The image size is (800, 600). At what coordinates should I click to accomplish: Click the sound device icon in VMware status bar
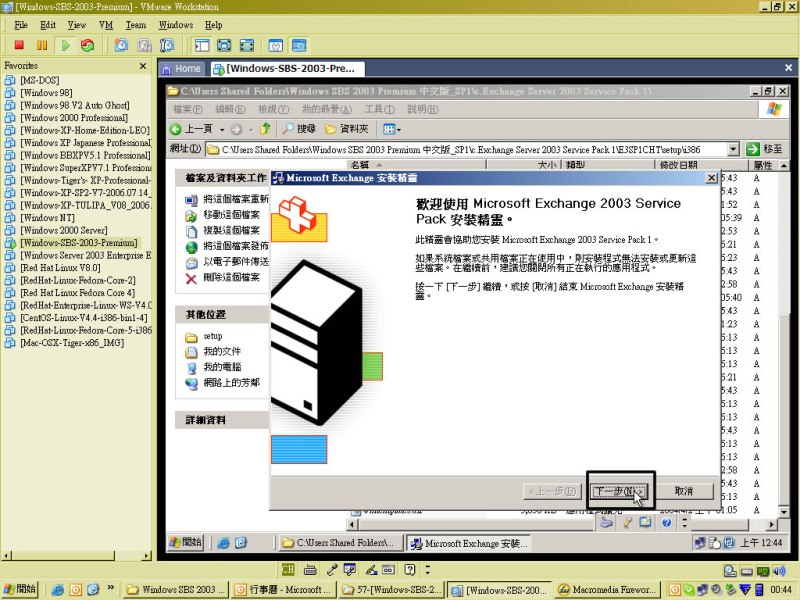pos(779,571)
